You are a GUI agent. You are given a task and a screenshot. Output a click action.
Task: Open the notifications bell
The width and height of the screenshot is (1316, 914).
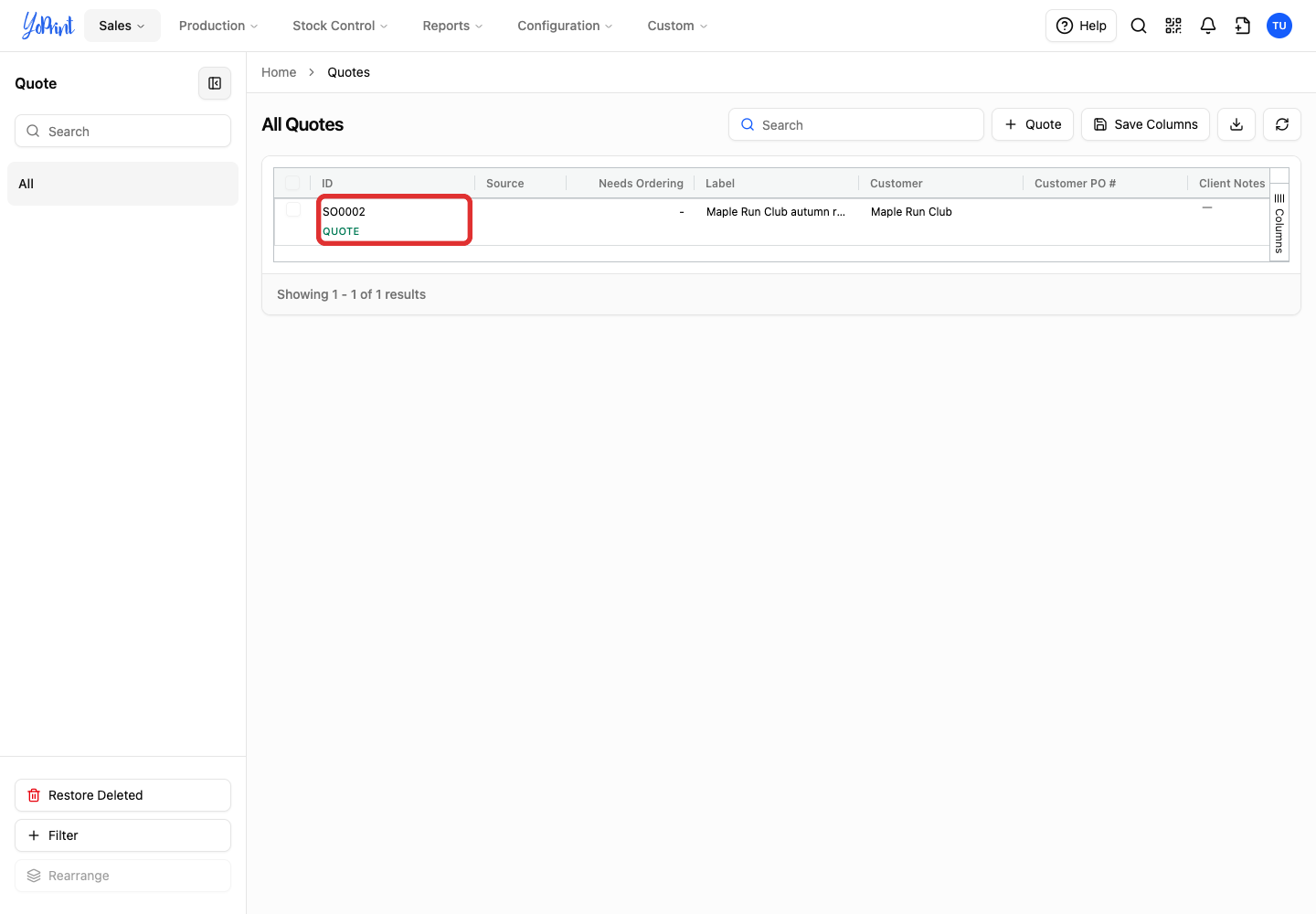point(1208,26)
